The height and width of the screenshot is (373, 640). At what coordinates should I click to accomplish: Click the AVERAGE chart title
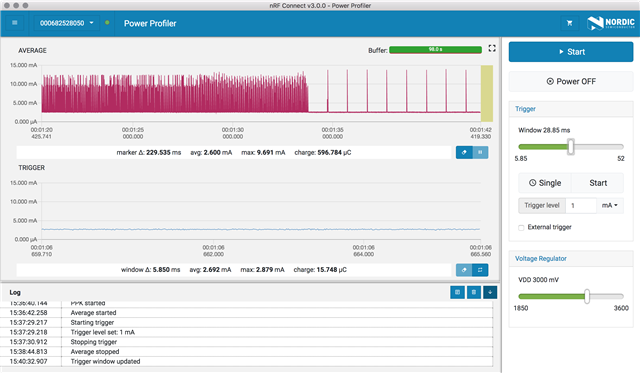[32, 51]
